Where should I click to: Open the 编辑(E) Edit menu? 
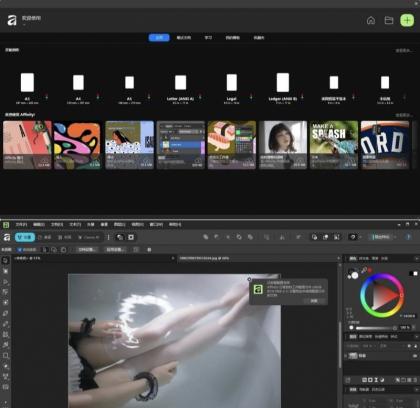coord(39,225)
